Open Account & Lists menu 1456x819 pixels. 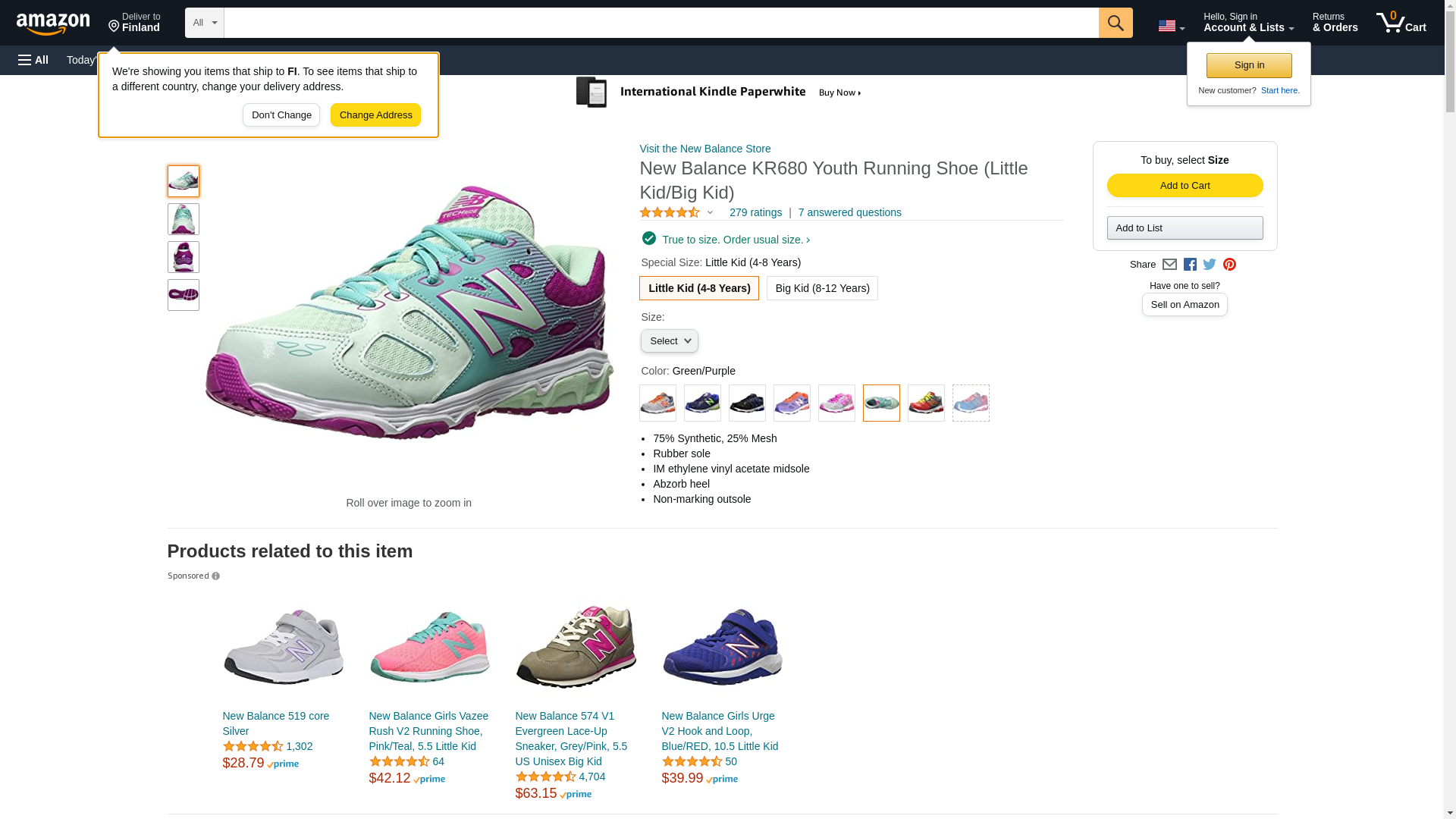(x=1248, y=23)
